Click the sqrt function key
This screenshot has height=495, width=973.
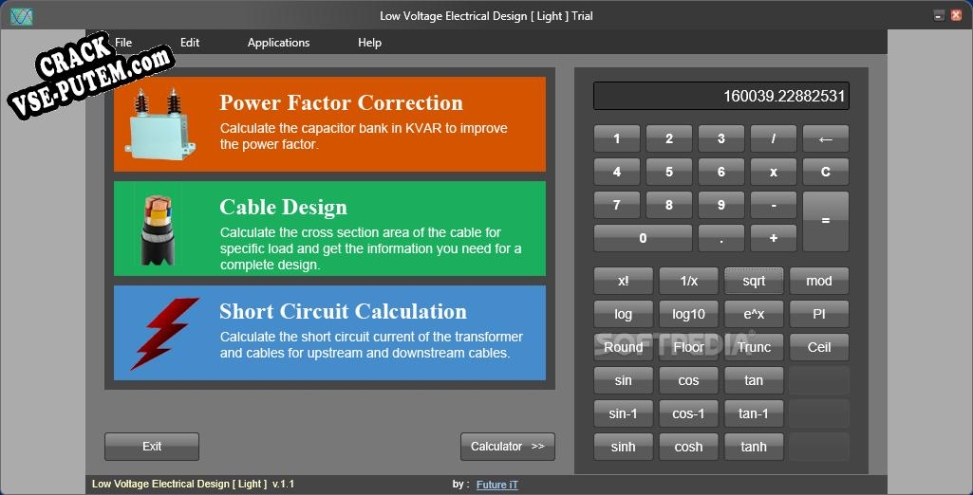coord(754,281)
